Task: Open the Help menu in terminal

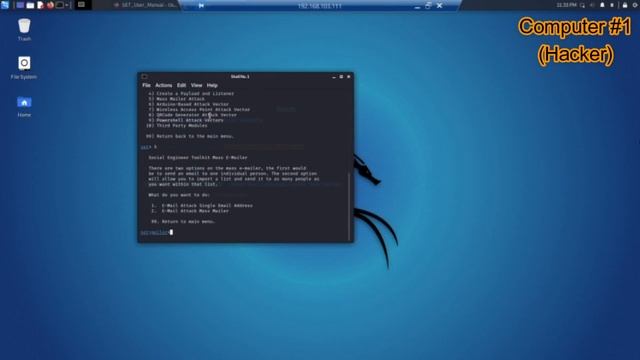Action: click(212, 85)
